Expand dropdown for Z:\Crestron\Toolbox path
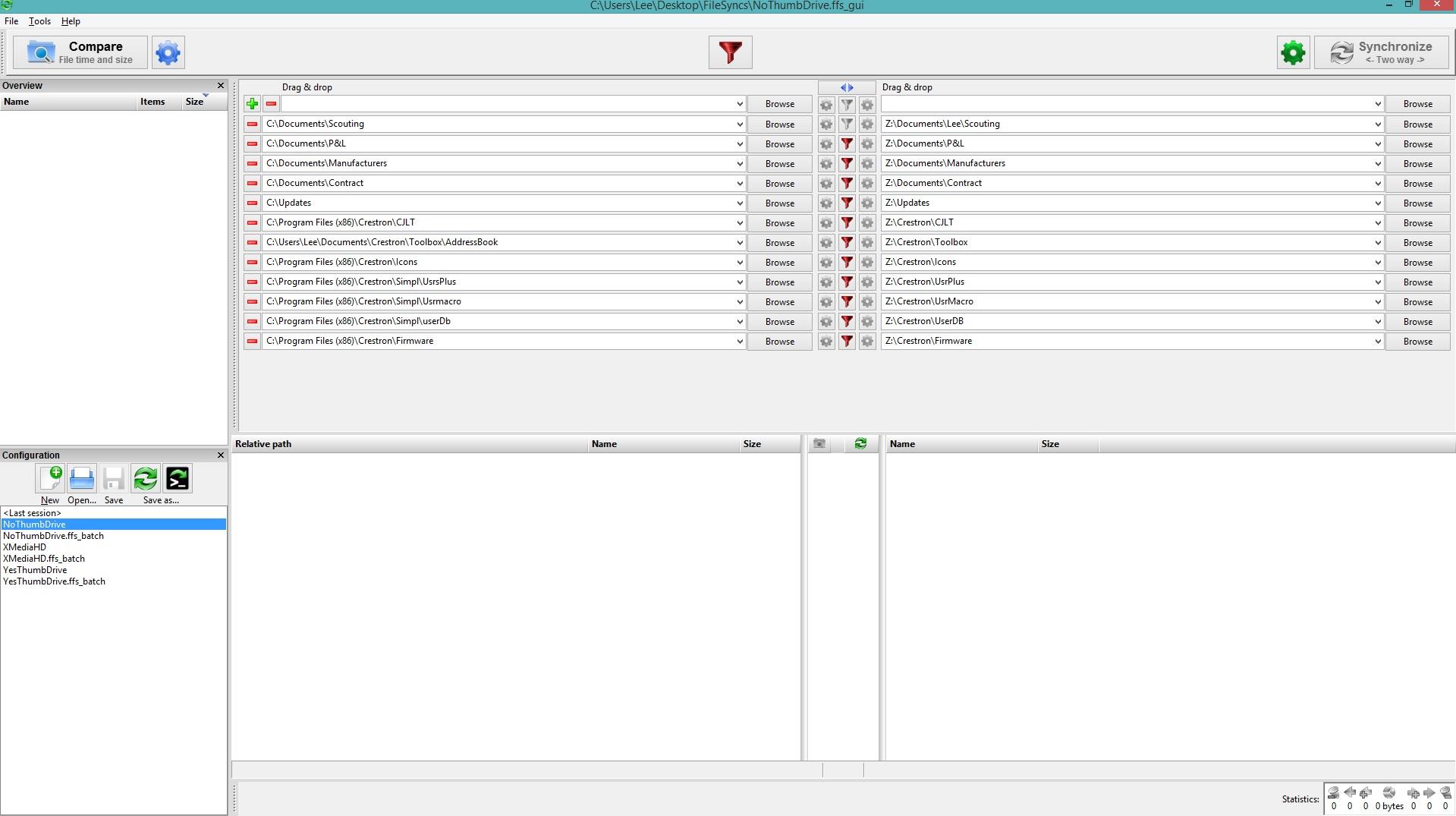1456x816 pixels. pyautogui.click(x=1378, y=243)
